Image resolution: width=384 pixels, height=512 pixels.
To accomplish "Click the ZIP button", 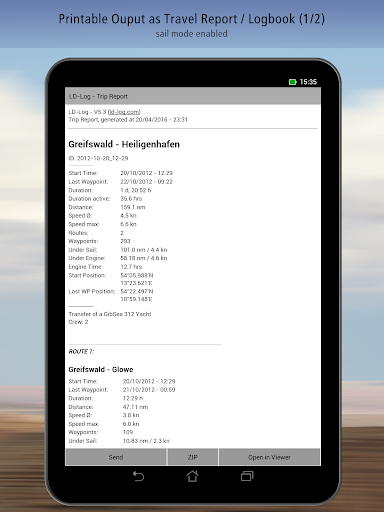I will point(193,457).
